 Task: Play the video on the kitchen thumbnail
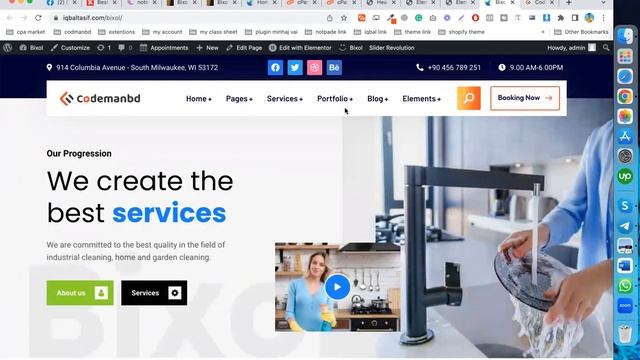click(337, 287)
